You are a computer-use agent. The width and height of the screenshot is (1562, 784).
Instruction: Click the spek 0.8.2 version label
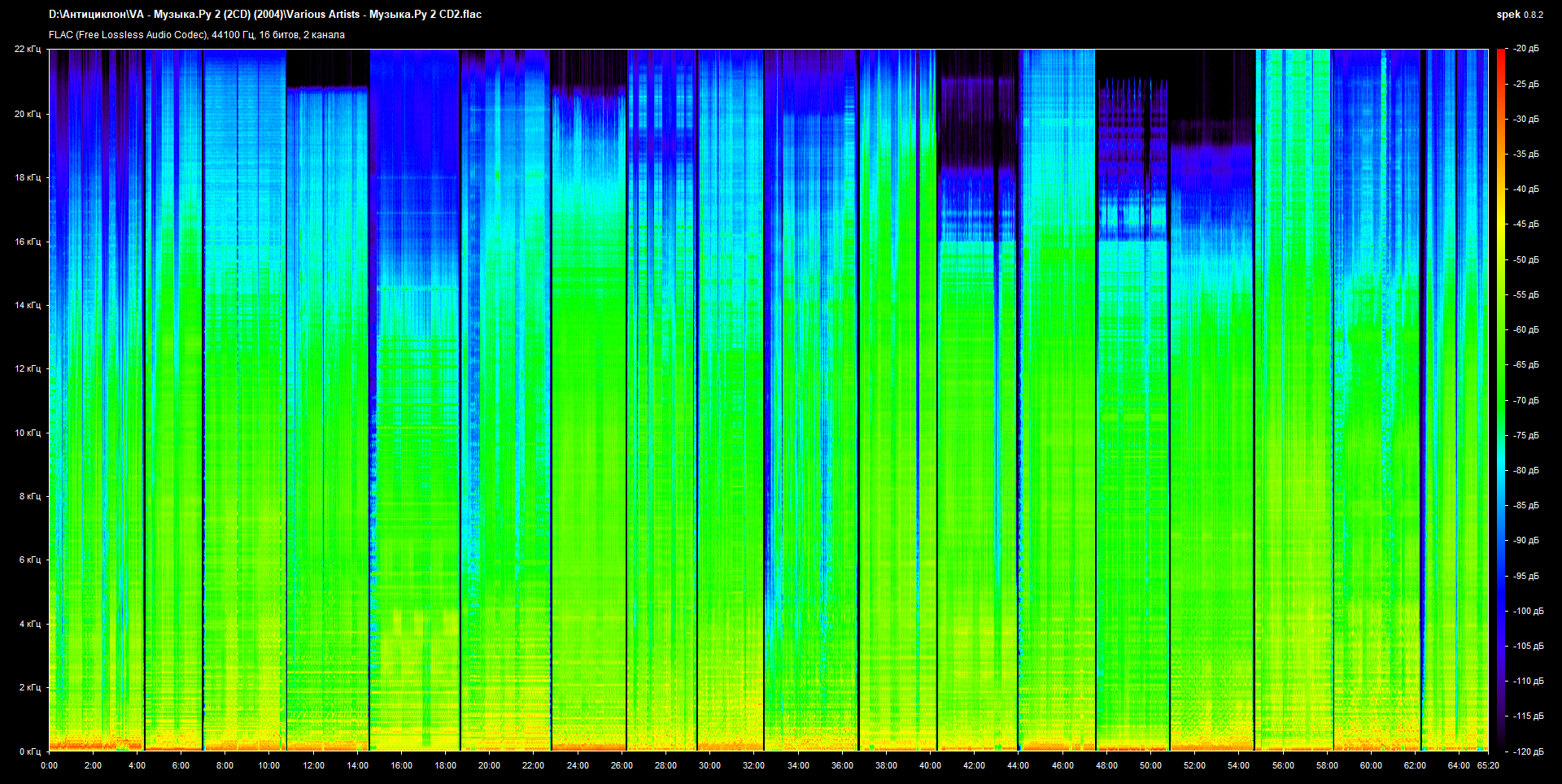click(x=1519, y=15)
